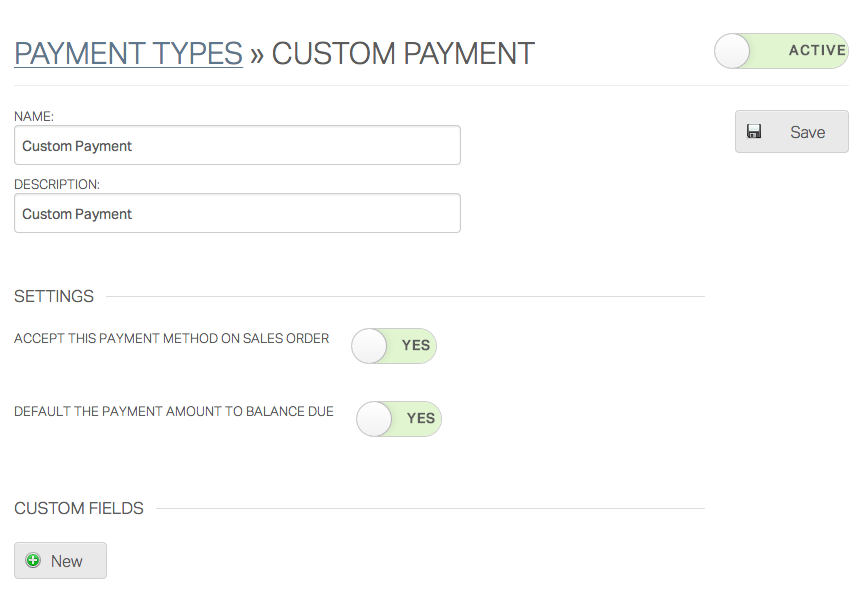Select the green plus icon on New button

33,560
